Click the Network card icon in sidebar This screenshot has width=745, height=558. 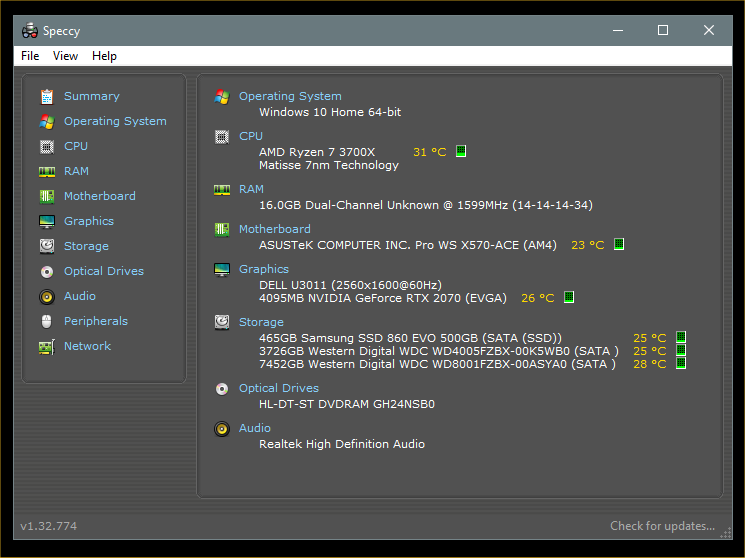pos(47,346)
